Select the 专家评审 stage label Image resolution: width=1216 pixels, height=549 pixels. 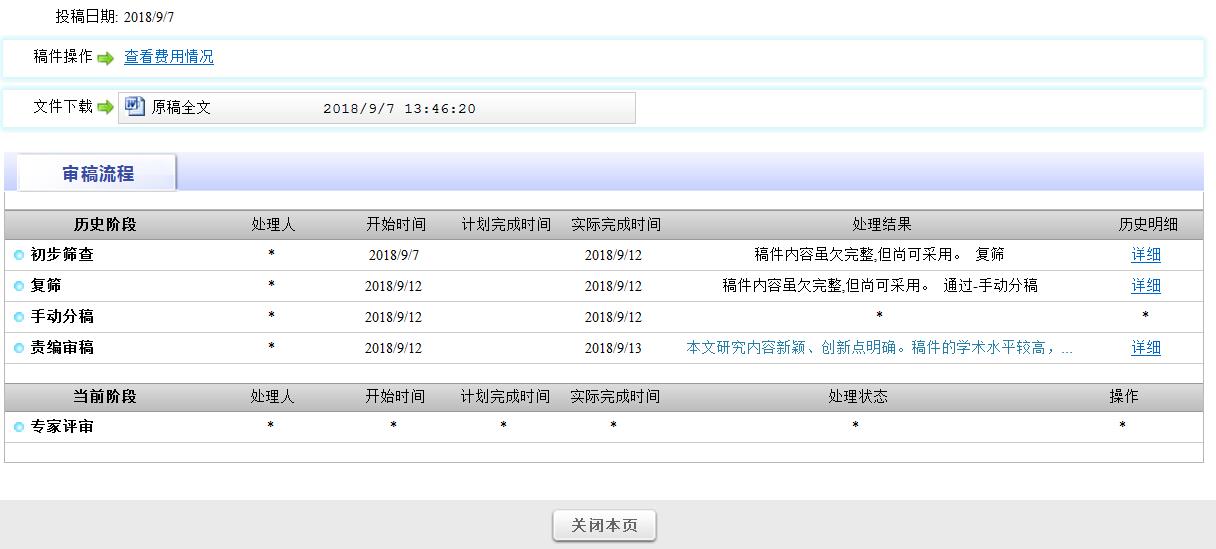point(62,427)
